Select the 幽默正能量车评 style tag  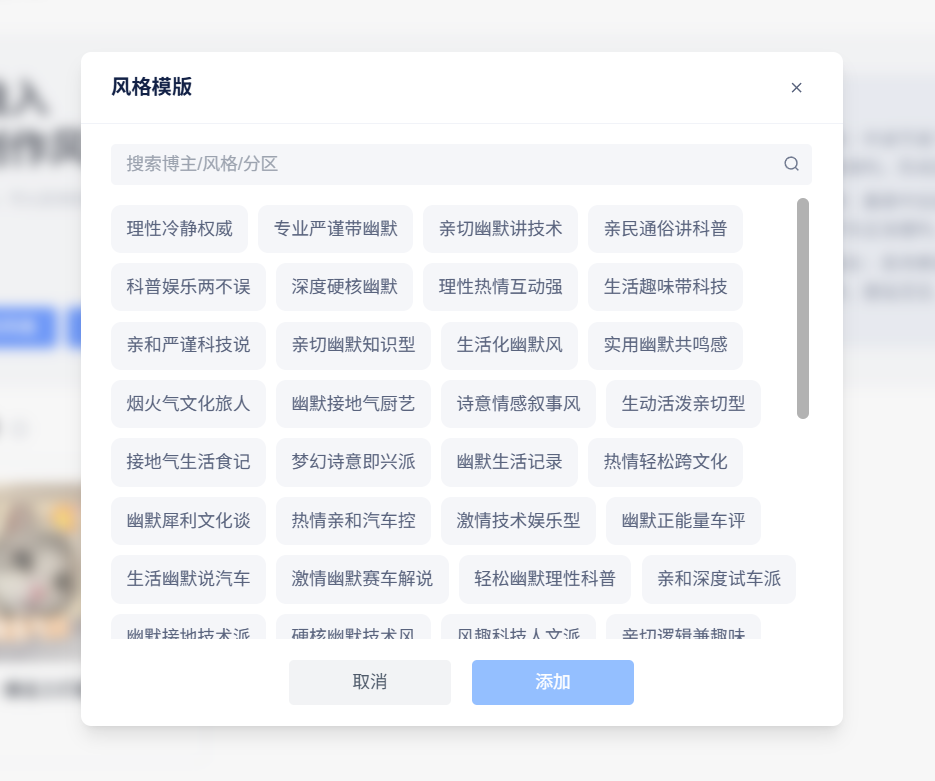[x=683, y=521]
